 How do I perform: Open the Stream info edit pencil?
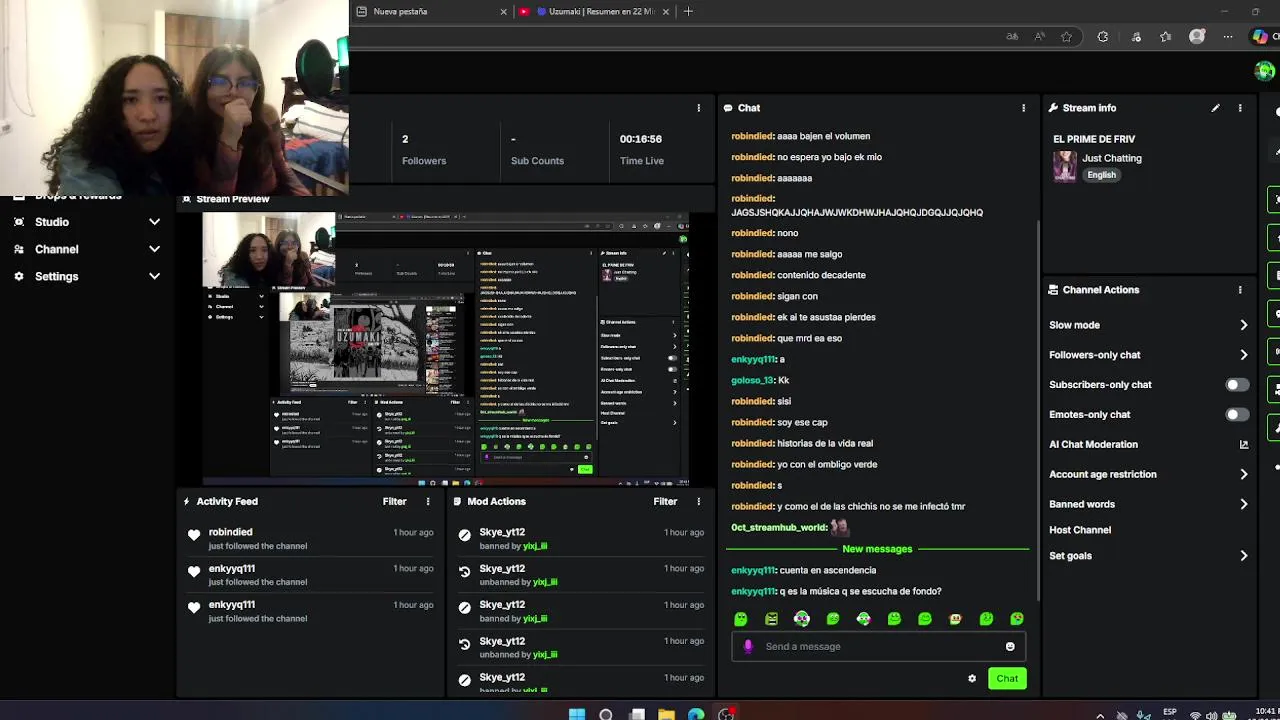pos(1215,108)
